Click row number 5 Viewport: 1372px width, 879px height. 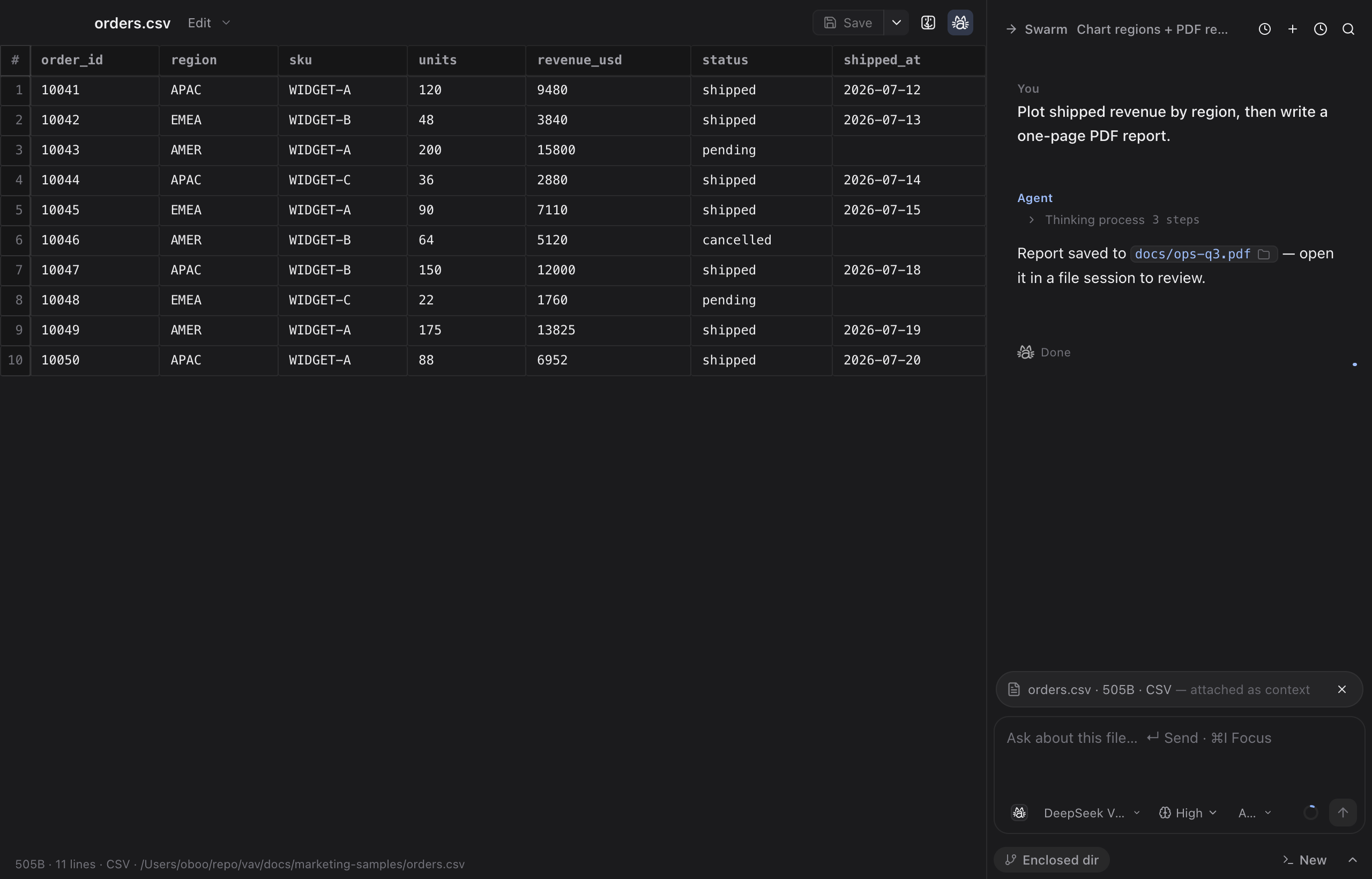(16, 210)
